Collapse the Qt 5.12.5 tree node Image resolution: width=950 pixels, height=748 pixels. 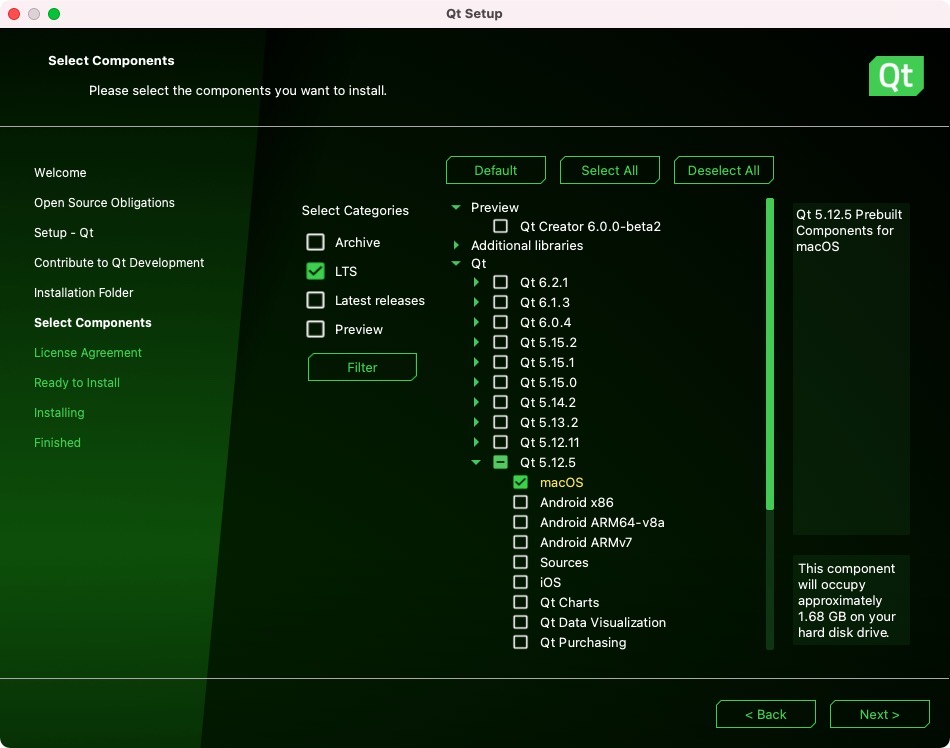pos(476,462)
